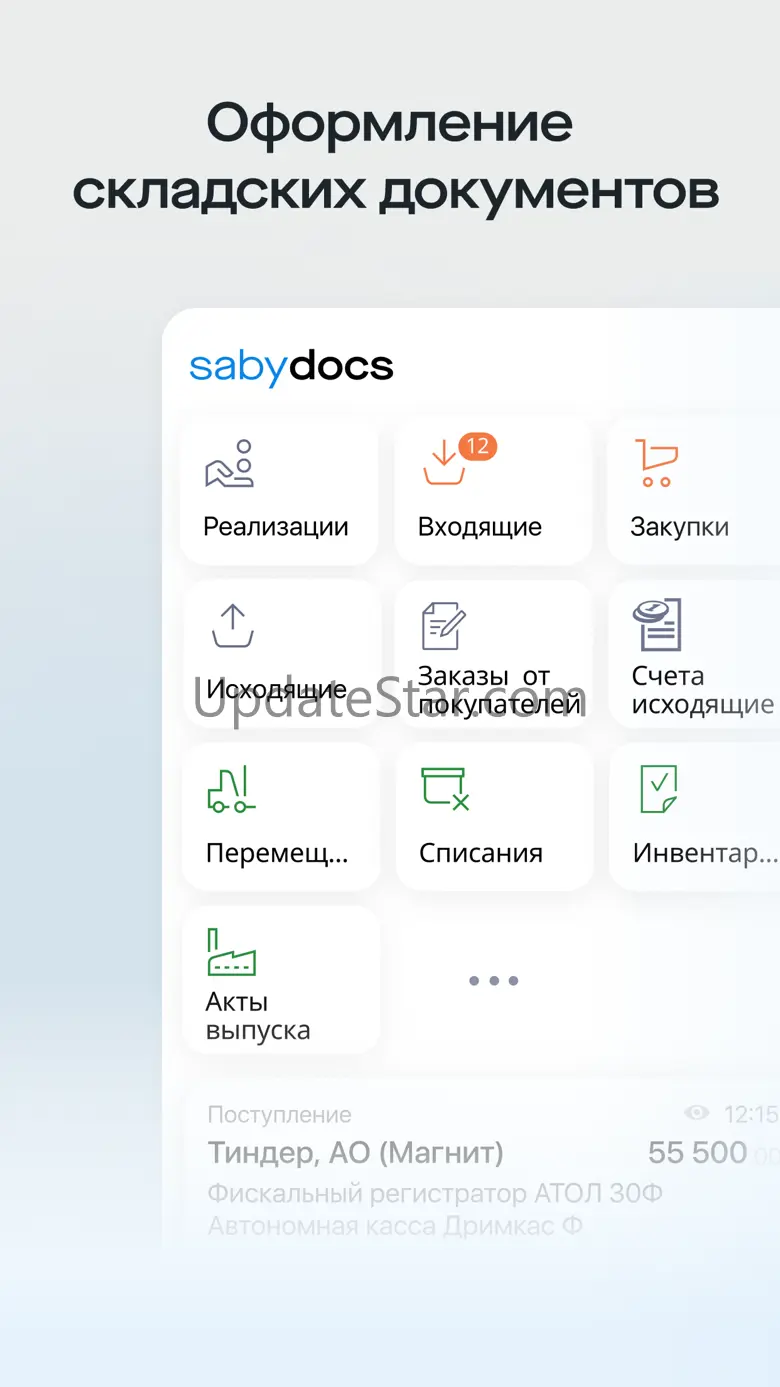Tap the Акты выпуска label

[258, 1016]
